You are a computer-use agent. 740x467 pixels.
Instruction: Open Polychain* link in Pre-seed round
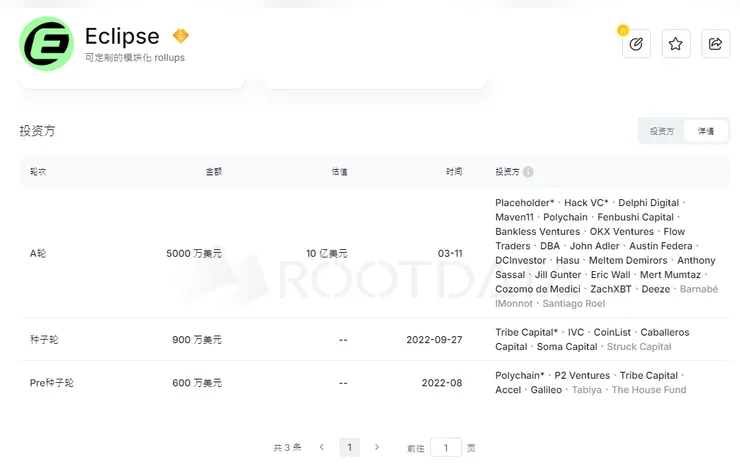[x=520, y=375]
